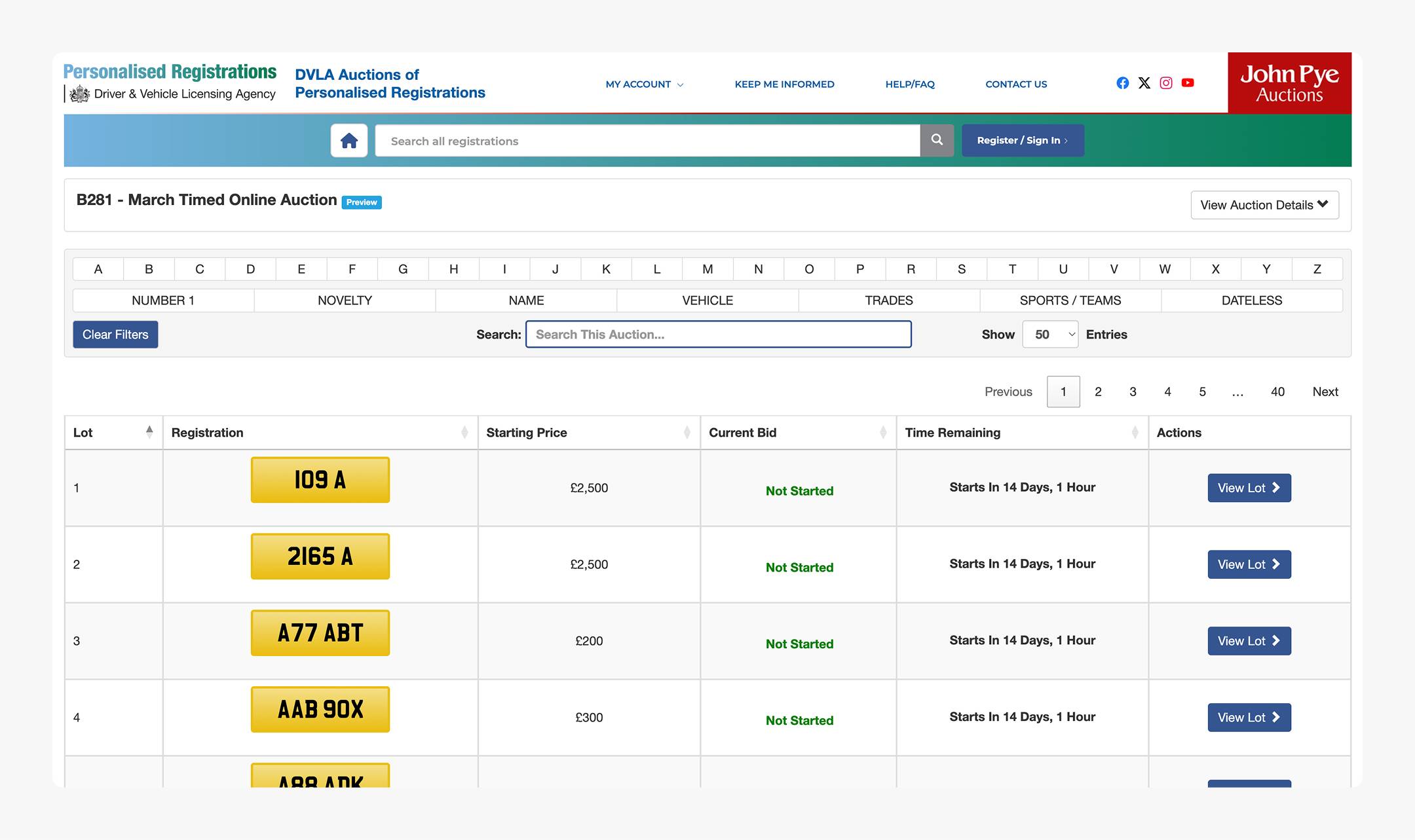The image size is (1415, 840).
Task: Click the John Pye Auctions logo
Action: (x=1289, y=83)
